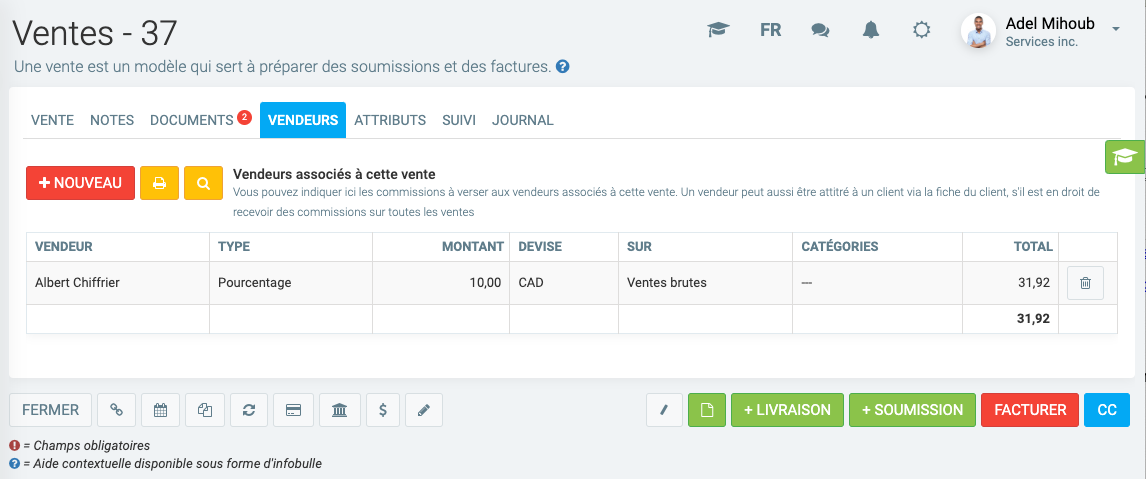Delete the Albert Chiffrier vendor row

(x=1085, y=283)
